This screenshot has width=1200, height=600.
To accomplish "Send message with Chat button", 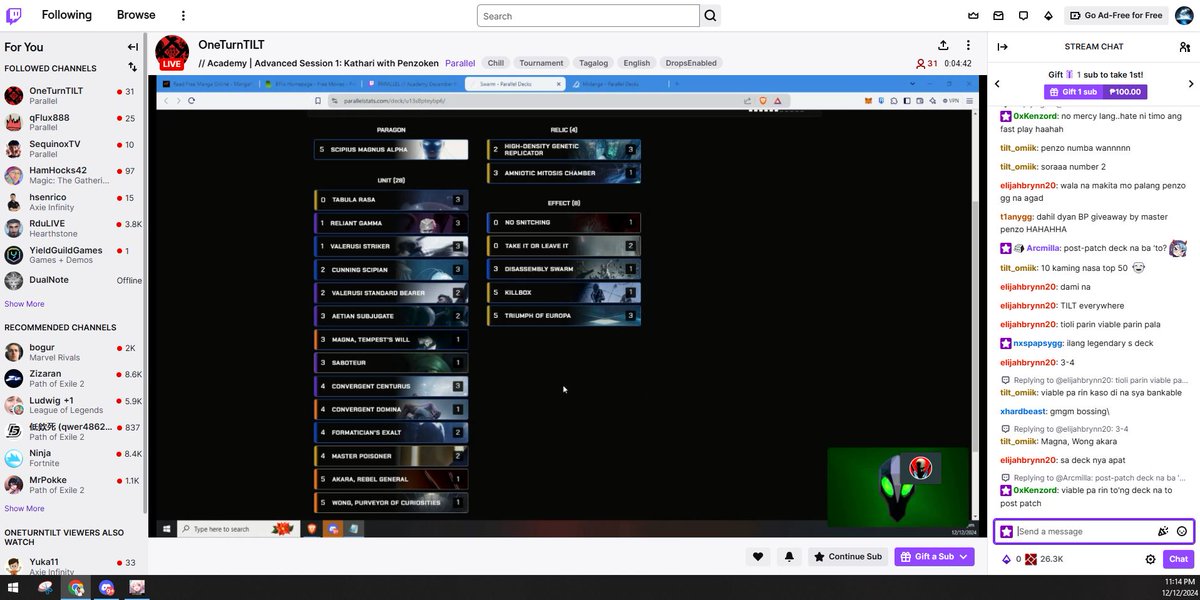I will 1178,559.
